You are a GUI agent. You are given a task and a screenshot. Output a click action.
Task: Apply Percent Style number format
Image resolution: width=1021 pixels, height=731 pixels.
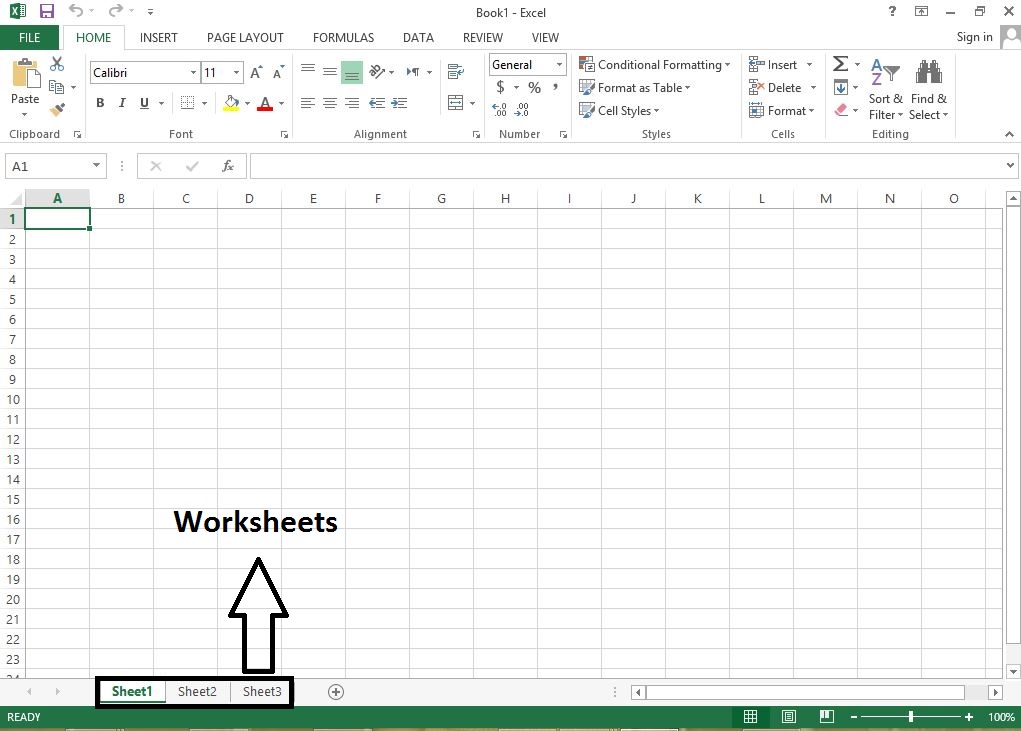point(534,87)
